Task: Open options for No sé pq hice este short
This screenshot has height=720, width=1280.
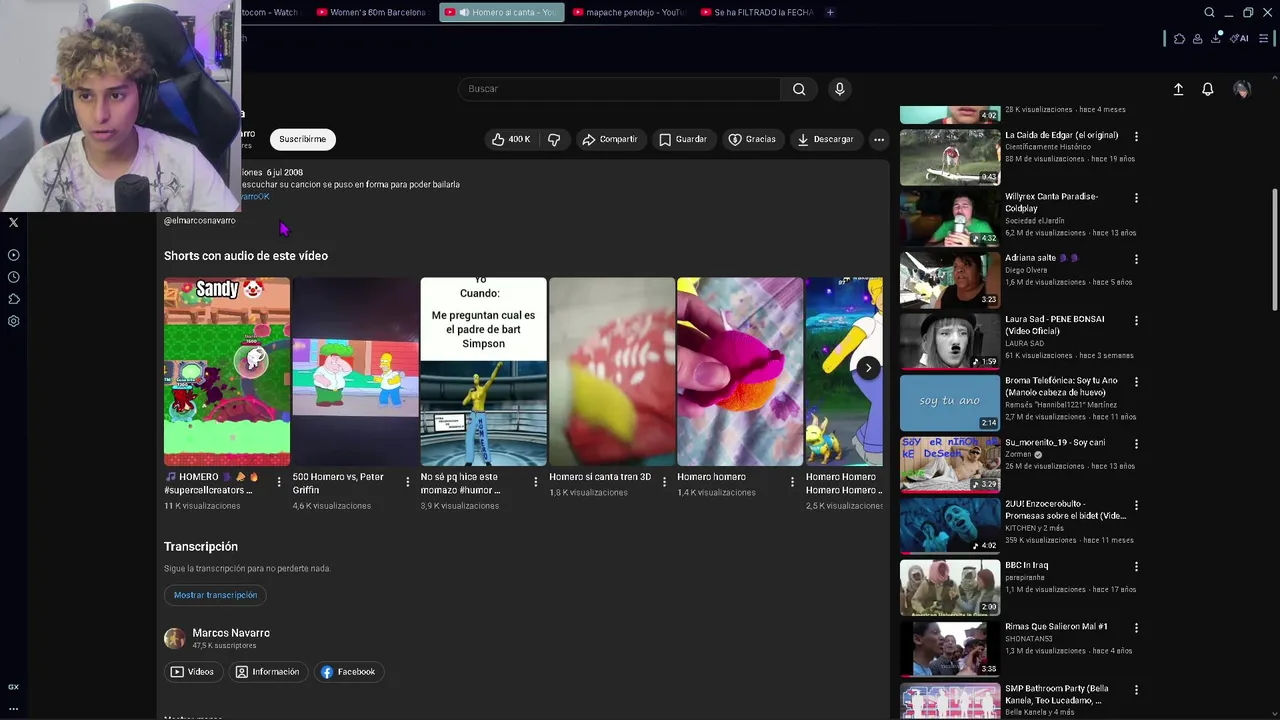Action: click(x=535, y=482)
